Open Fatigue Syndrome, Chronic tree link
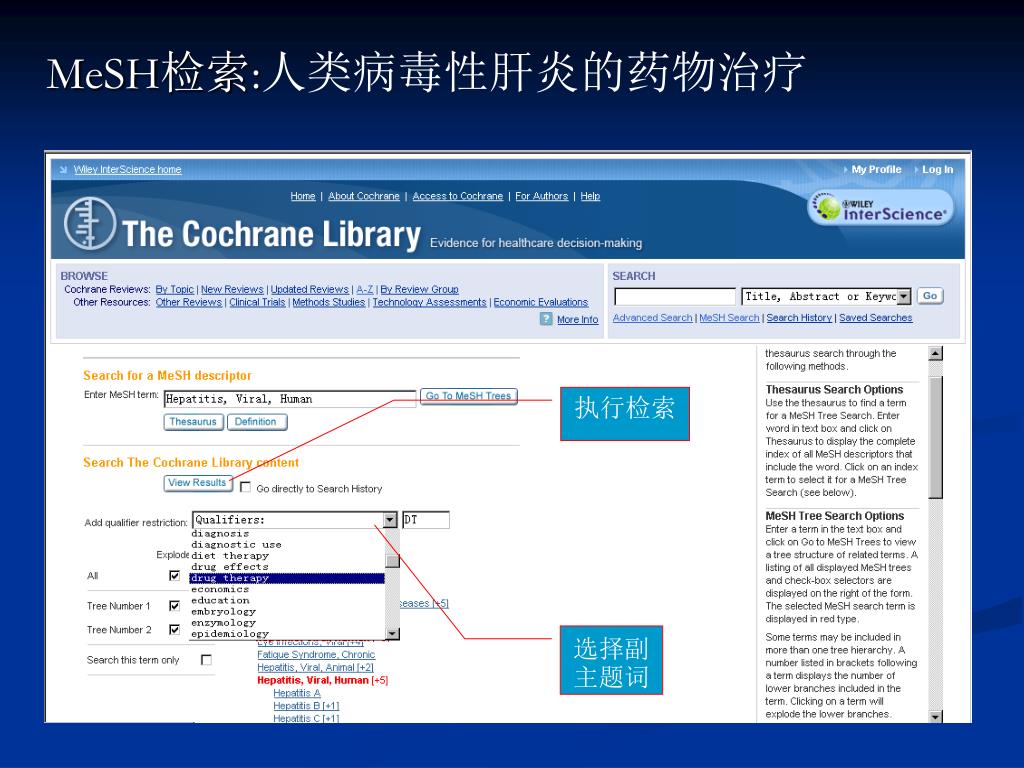This screenshot has width=1024, height=768. tap(316, 654)
